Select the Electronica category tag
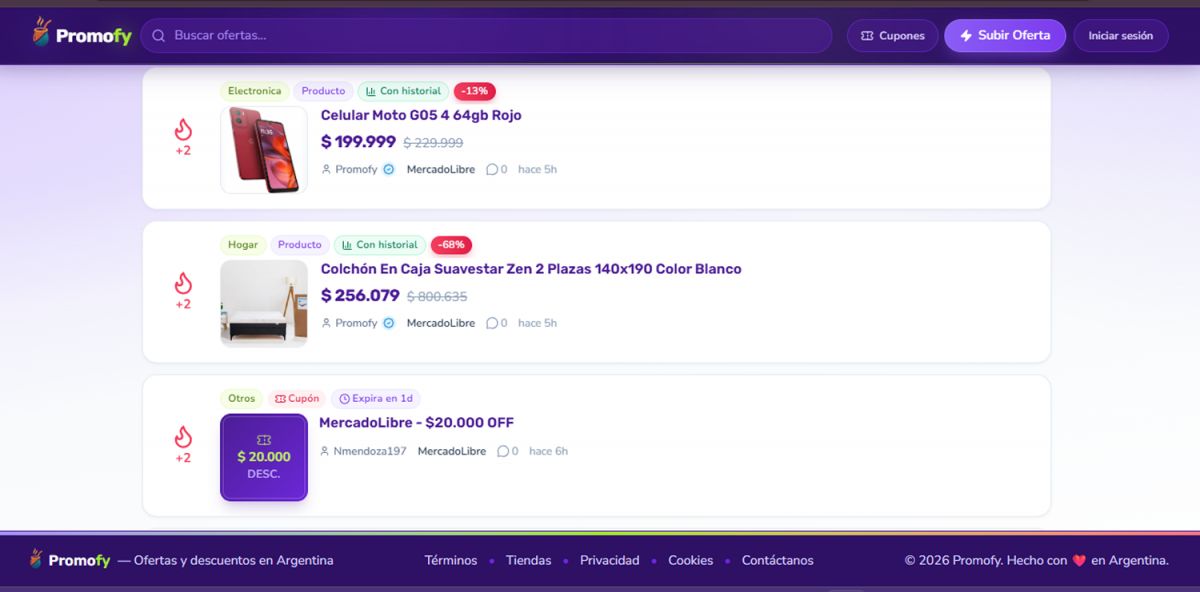The width and height of the screenshot is (1200, 592). [255, 91]
